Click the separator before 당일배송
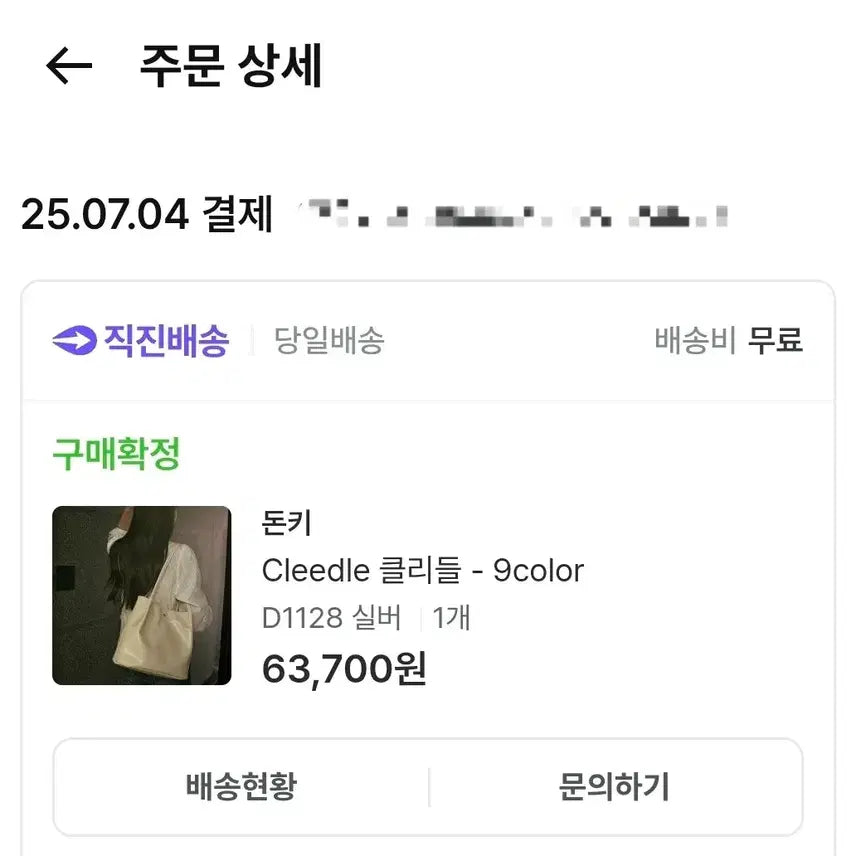The width and height of the screenshot is (856, 856). click(x=252, y=341)
